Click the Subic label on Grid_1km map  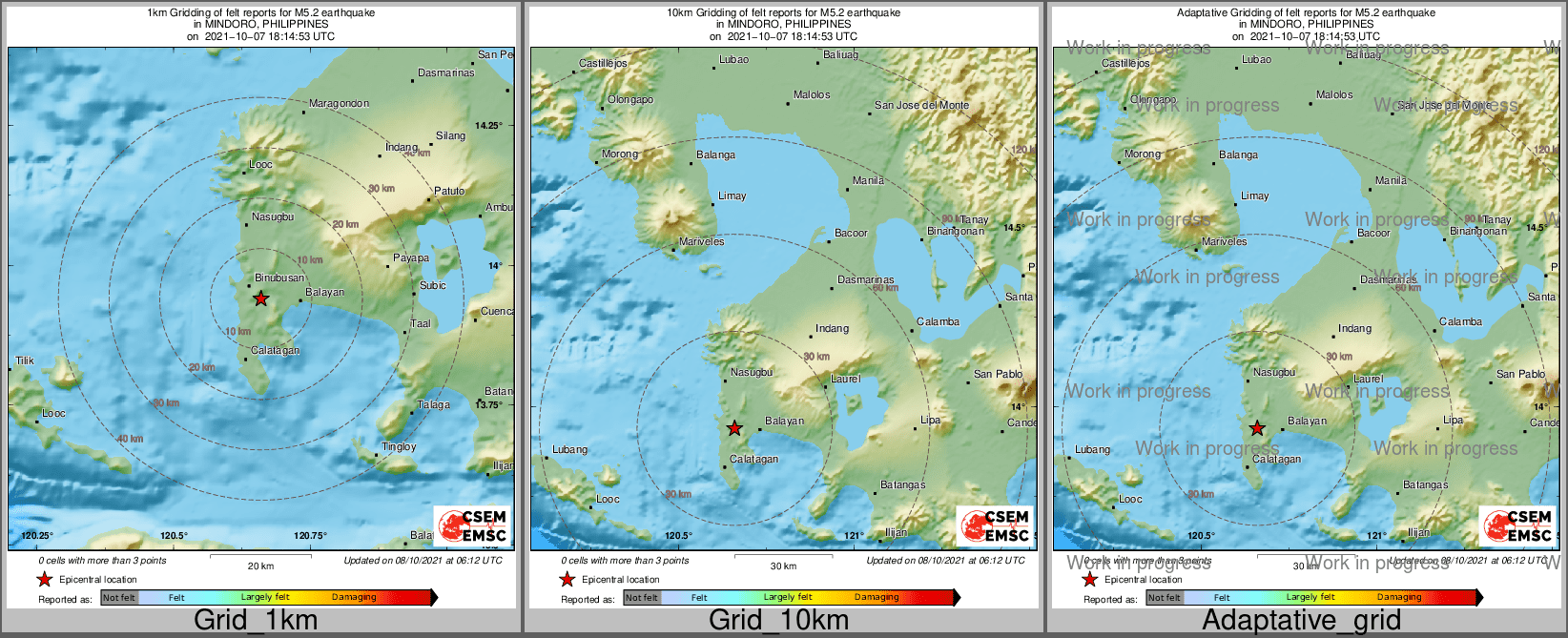click(433, 285)
